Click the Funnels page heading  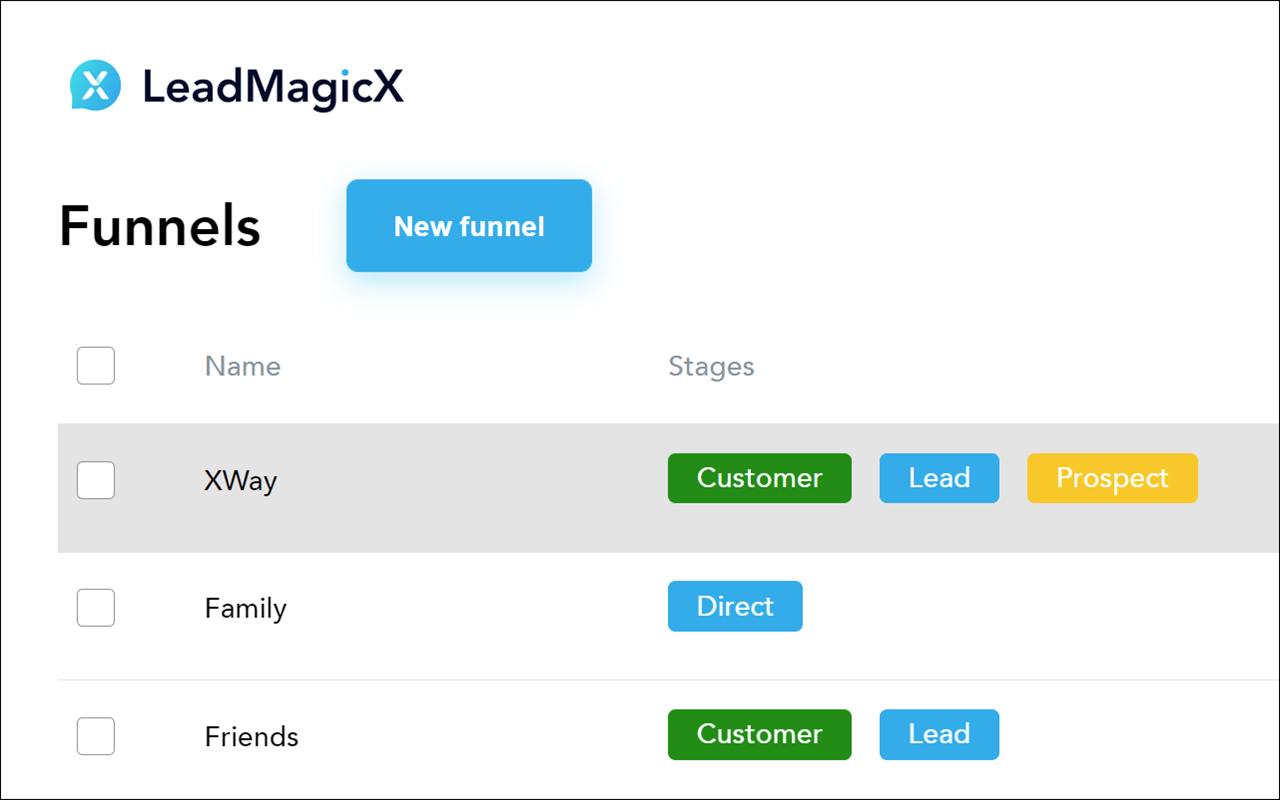(160, 226)
